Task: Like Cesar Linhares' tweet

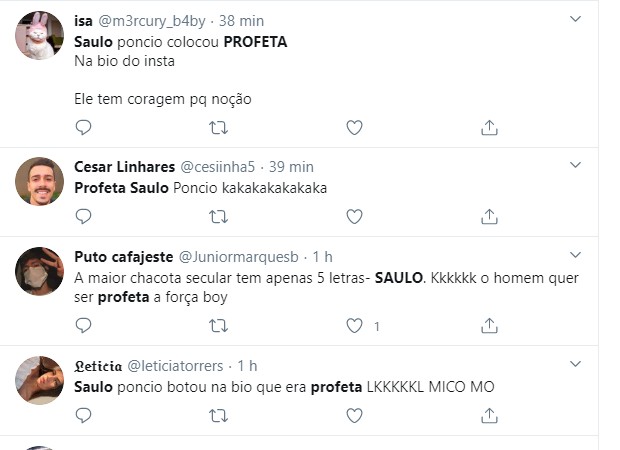Action: 354,216
